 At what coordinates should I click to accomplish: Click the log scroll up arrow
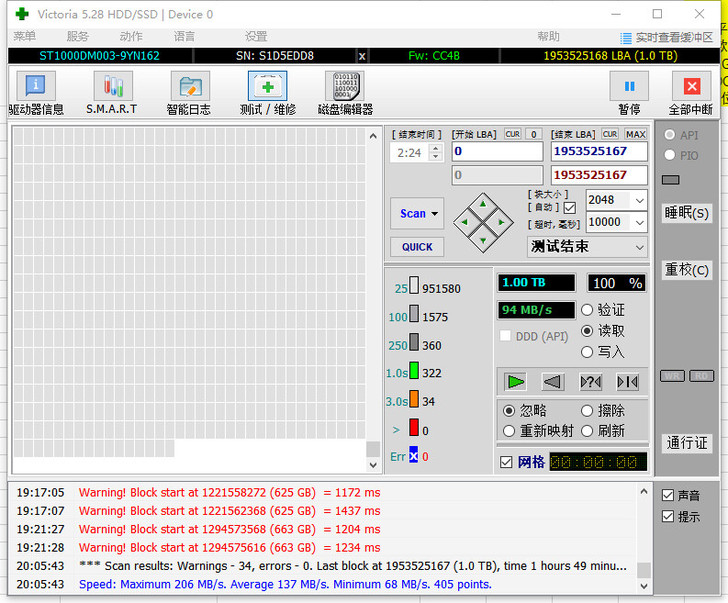coord(644,491)
